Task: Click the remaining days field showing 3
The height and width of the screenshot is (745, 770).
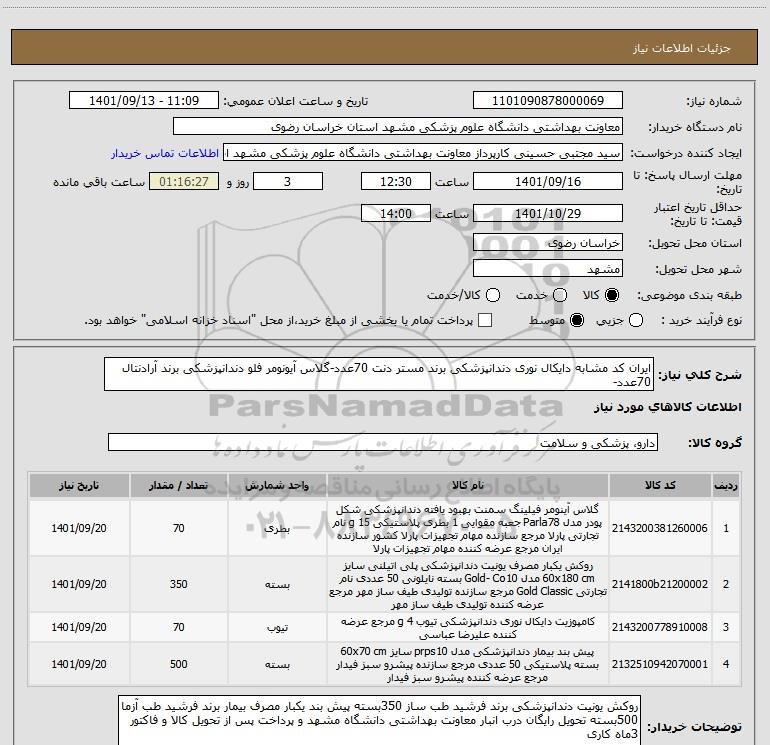Action: (x=287, y=181)
